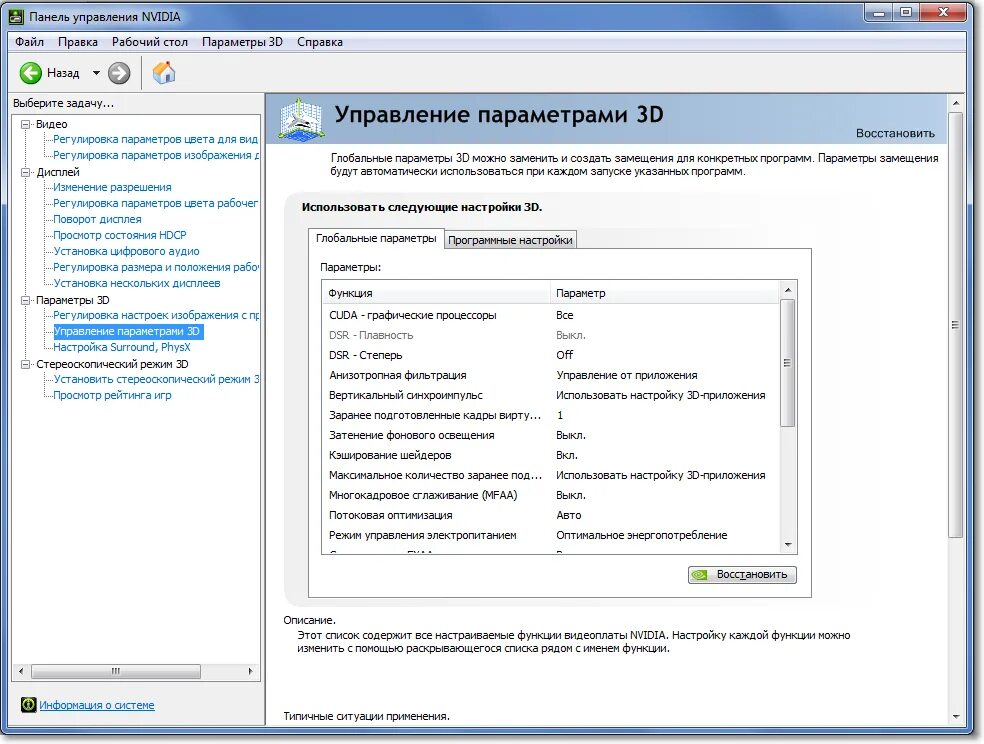The image size is (984, 744).
Task: Click the main page vertical scrollbar thumb
Action: pos(956,325)
